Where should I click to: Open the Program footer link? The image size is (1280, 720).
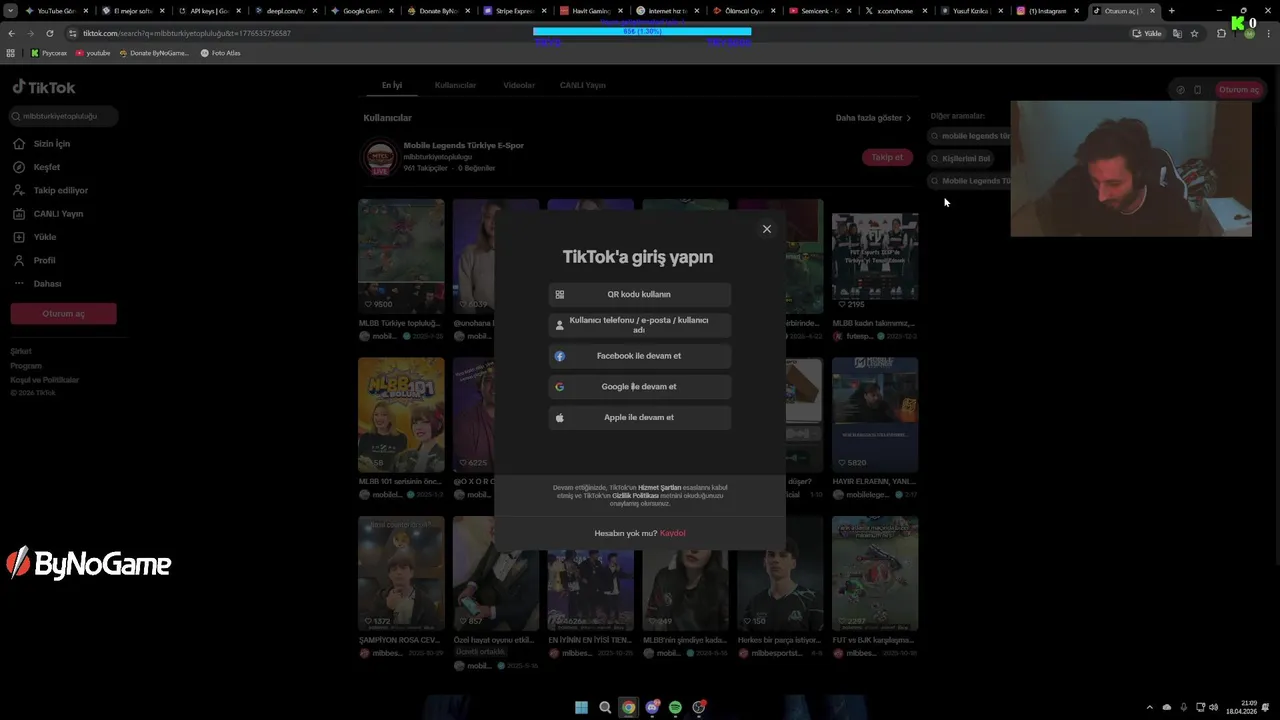26,366
